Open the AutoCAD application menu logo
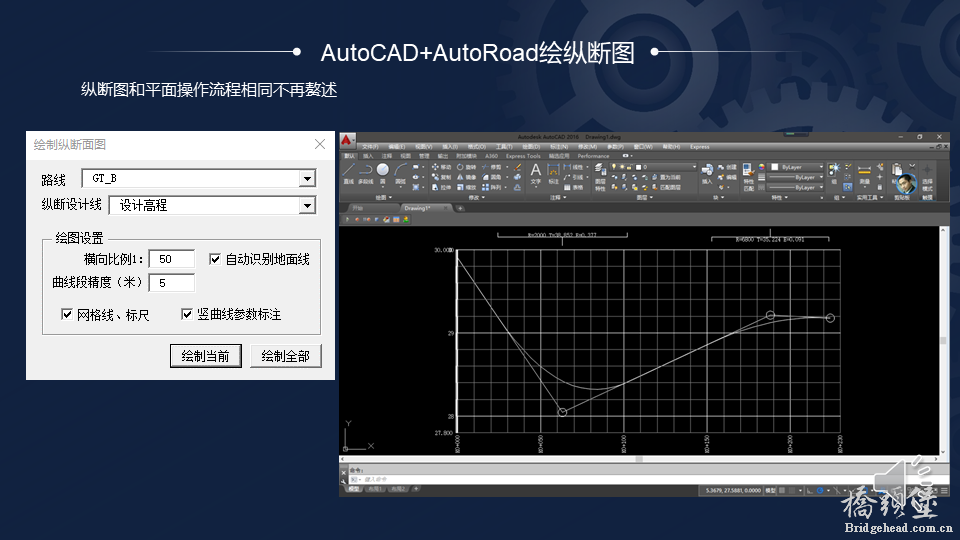Viewport: 960px width, 540px height. point(346,140)
